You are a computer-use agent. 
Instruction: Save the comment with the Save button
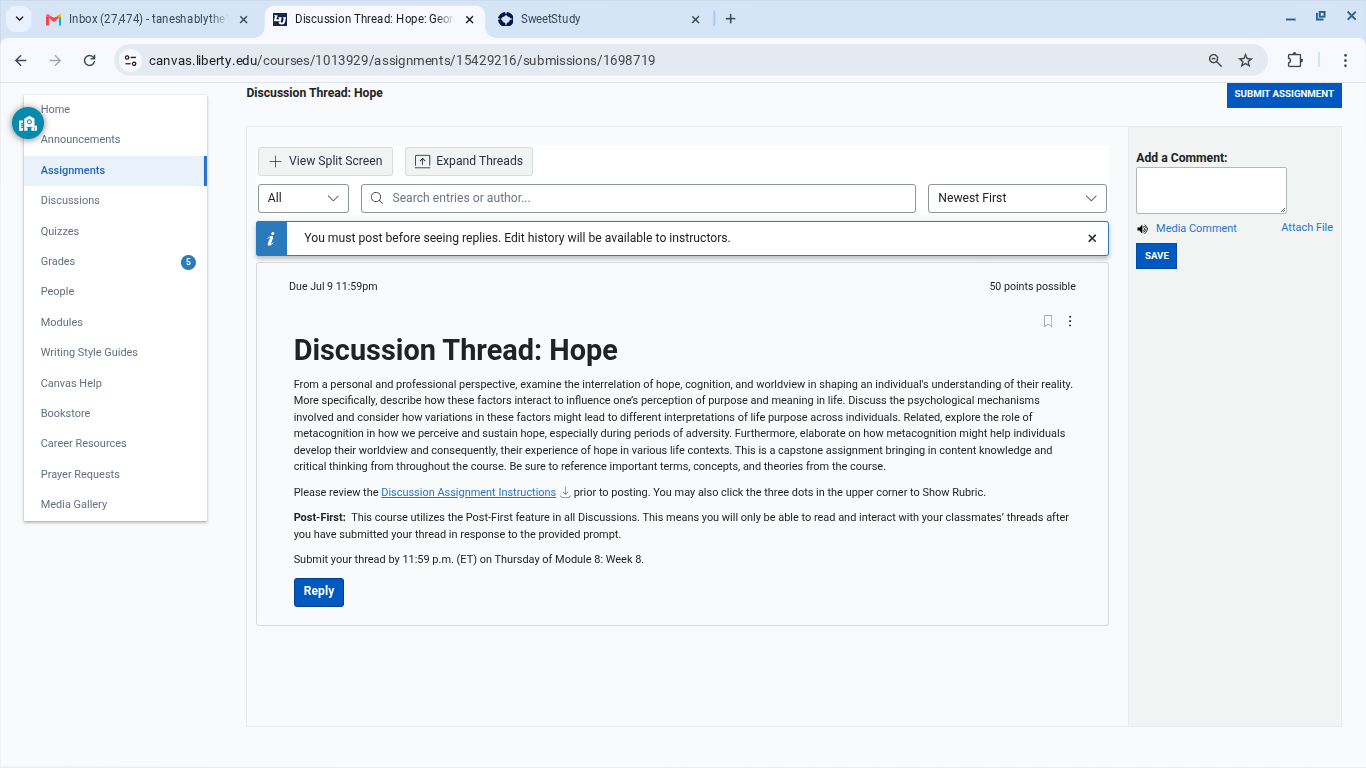pos(1156,256)
